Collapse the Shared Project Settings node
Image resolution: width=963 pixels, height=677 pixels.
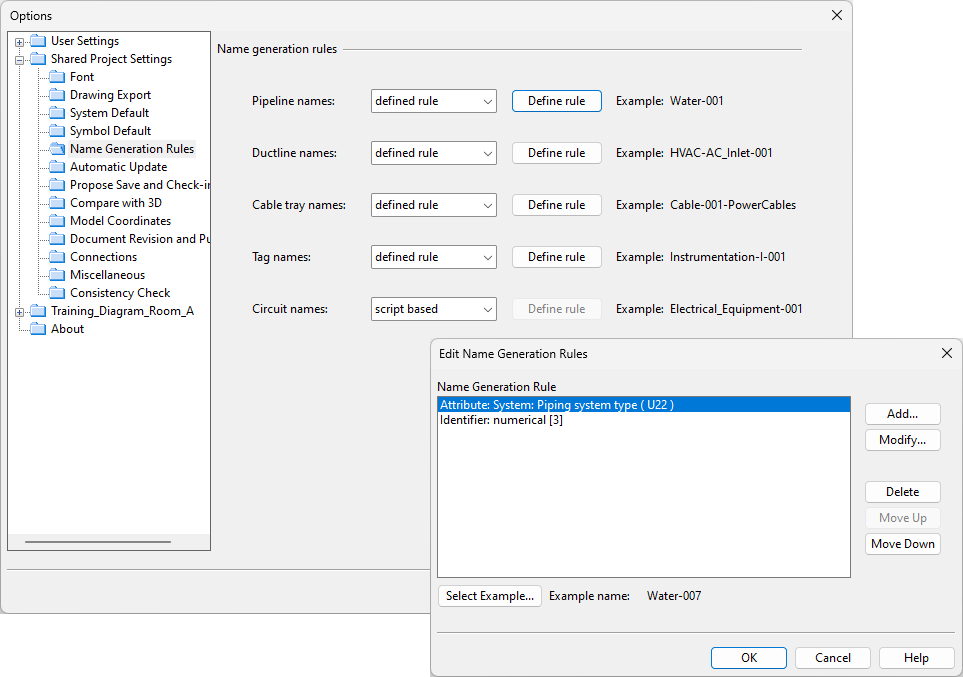click(x=19, y=60)
